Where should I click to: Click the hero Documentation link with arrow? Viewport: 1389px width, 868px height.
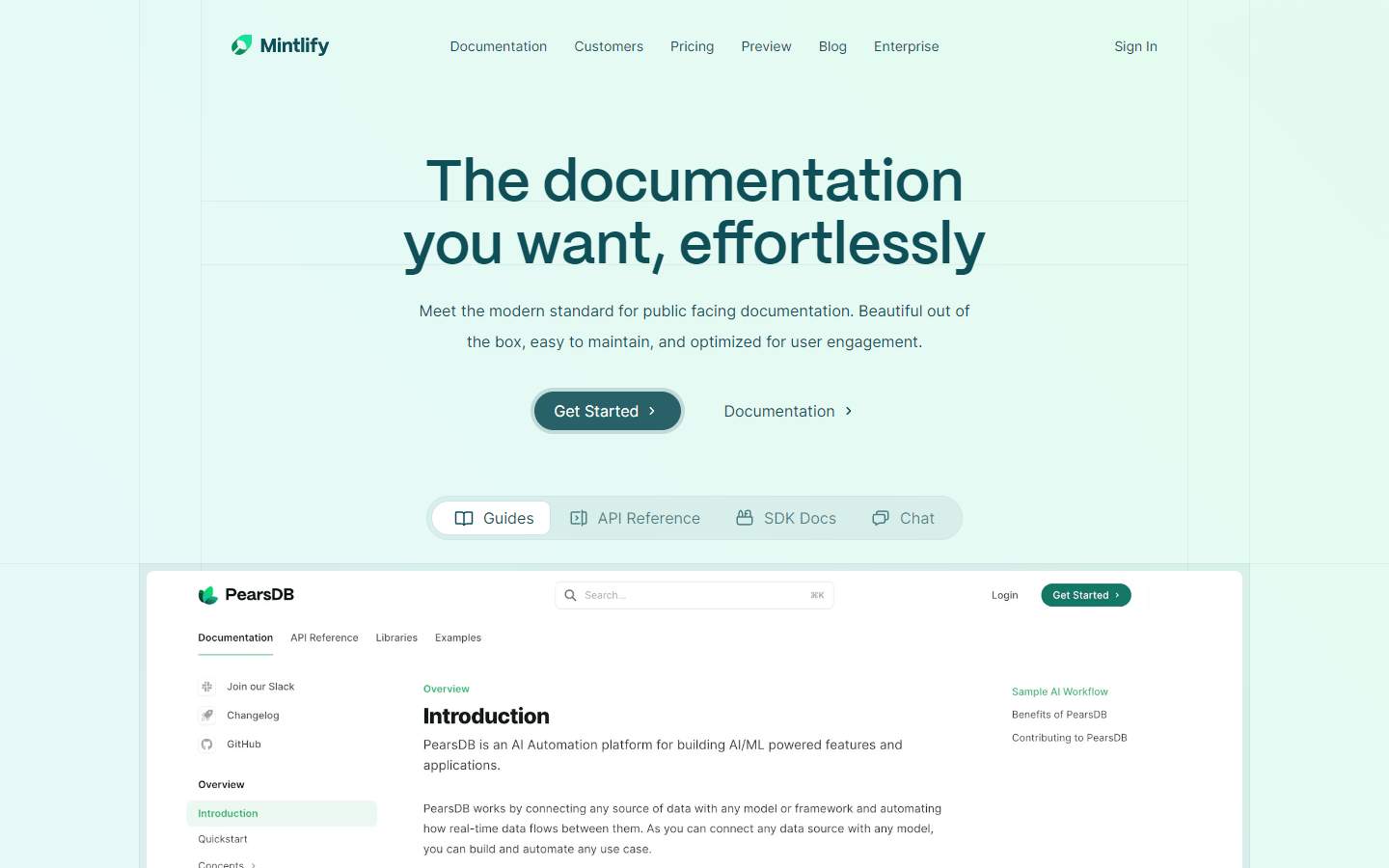pyautogui.click(x=788, y=411)
